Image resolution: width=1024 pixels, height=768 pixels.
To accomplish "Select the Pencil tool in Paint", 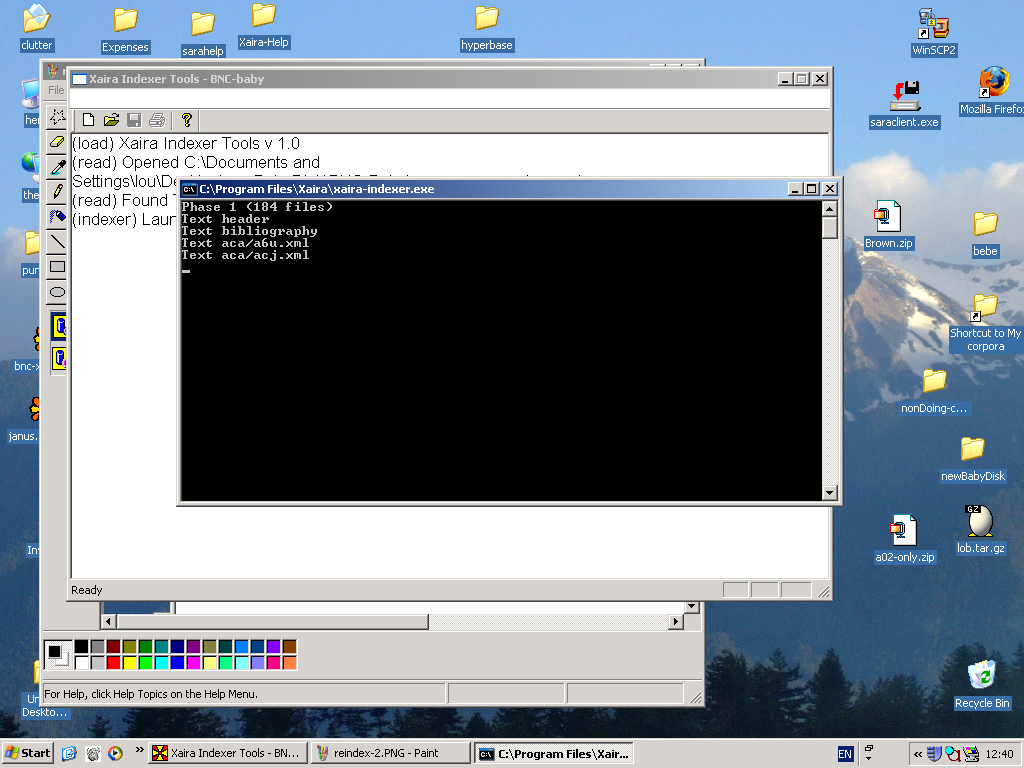I will (57, 192).
